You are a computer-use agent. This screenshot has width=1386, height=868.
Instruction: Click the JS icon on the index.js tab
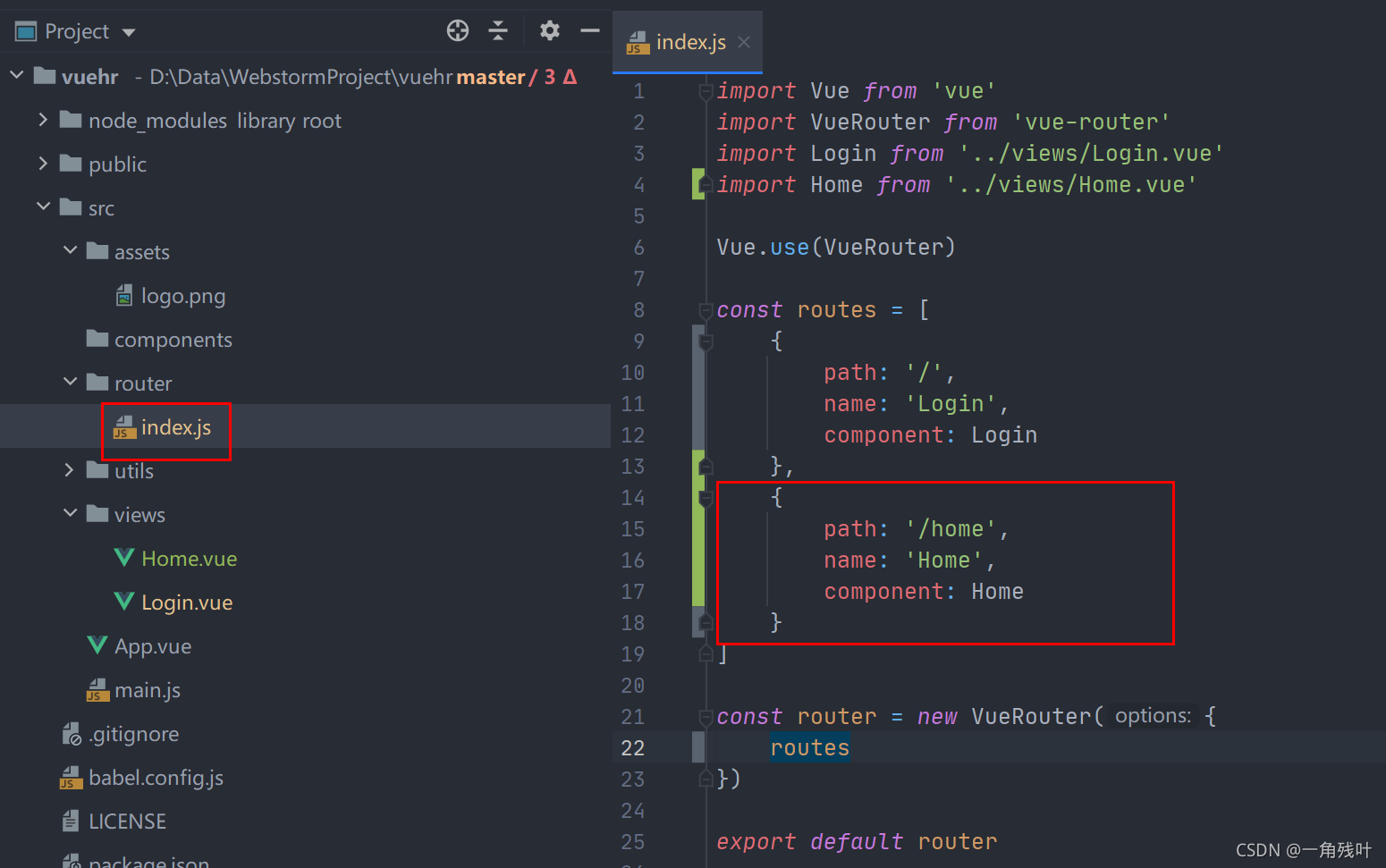(x=637, y=43)
